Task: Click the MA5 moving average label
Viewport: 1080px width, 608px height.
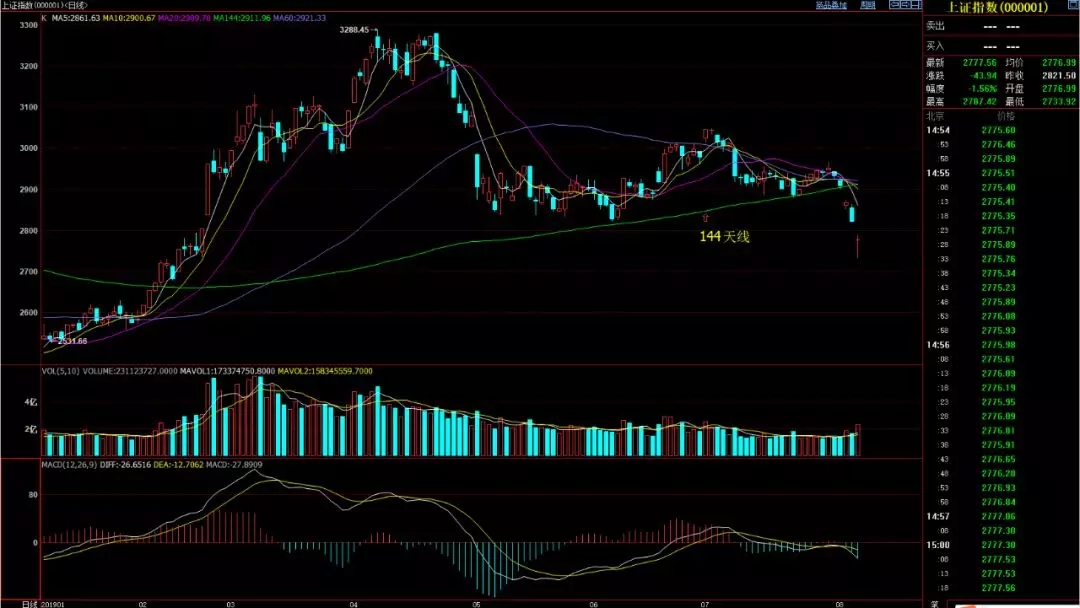Action: pyautogui.click(x=77, y=18)
